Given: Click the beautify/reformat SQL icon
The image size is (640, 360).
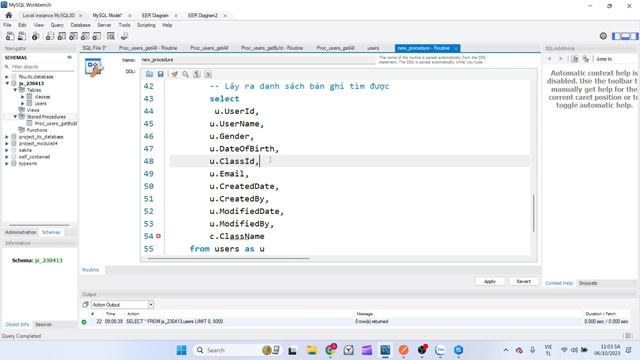Looking at the screenshot, I should 174,74.
